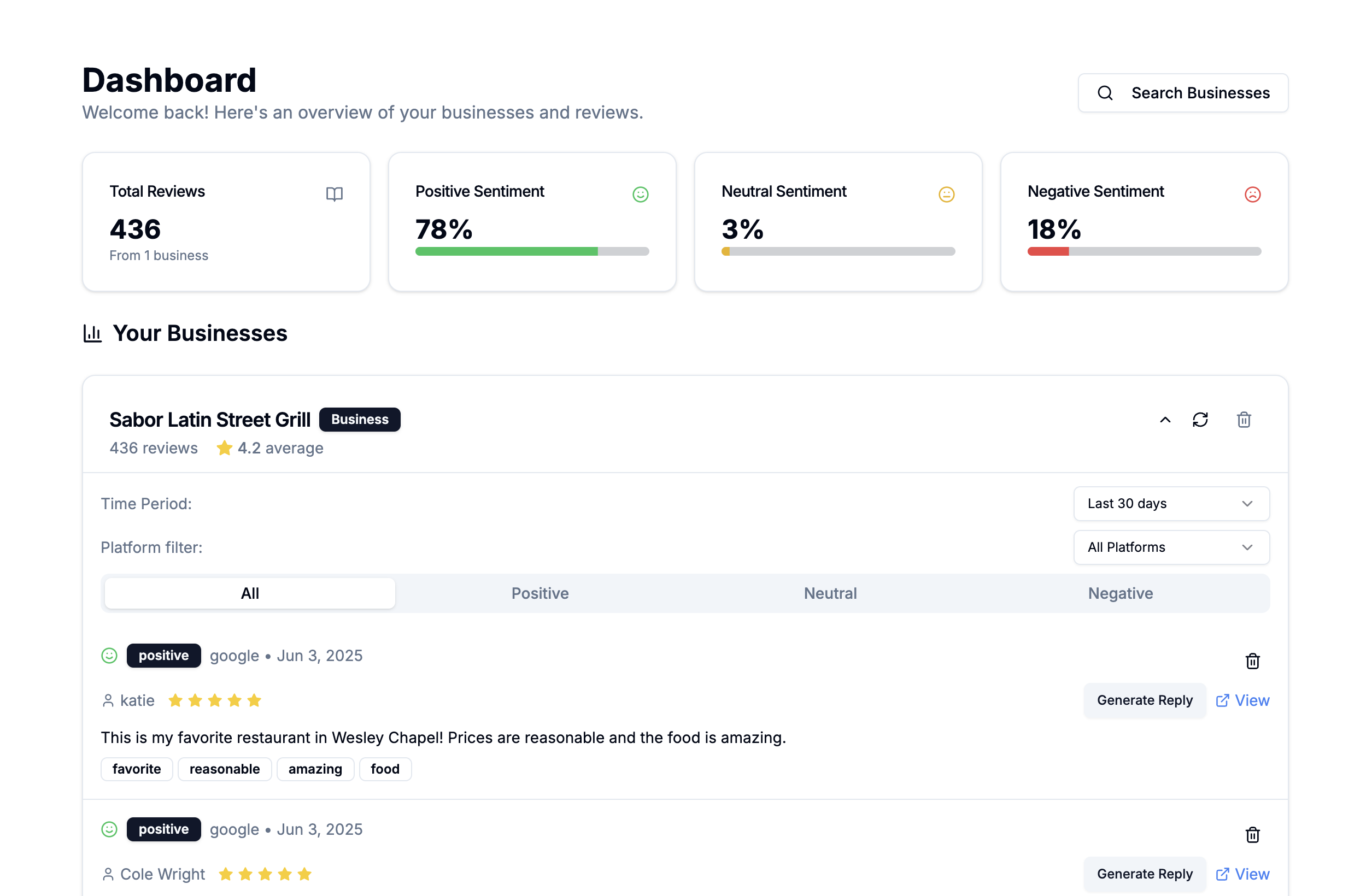The width and height of the screenshot is (1372, 896).
Task: Open the Last 30 days time period dropdown
Action: [x=1171, y=503]
